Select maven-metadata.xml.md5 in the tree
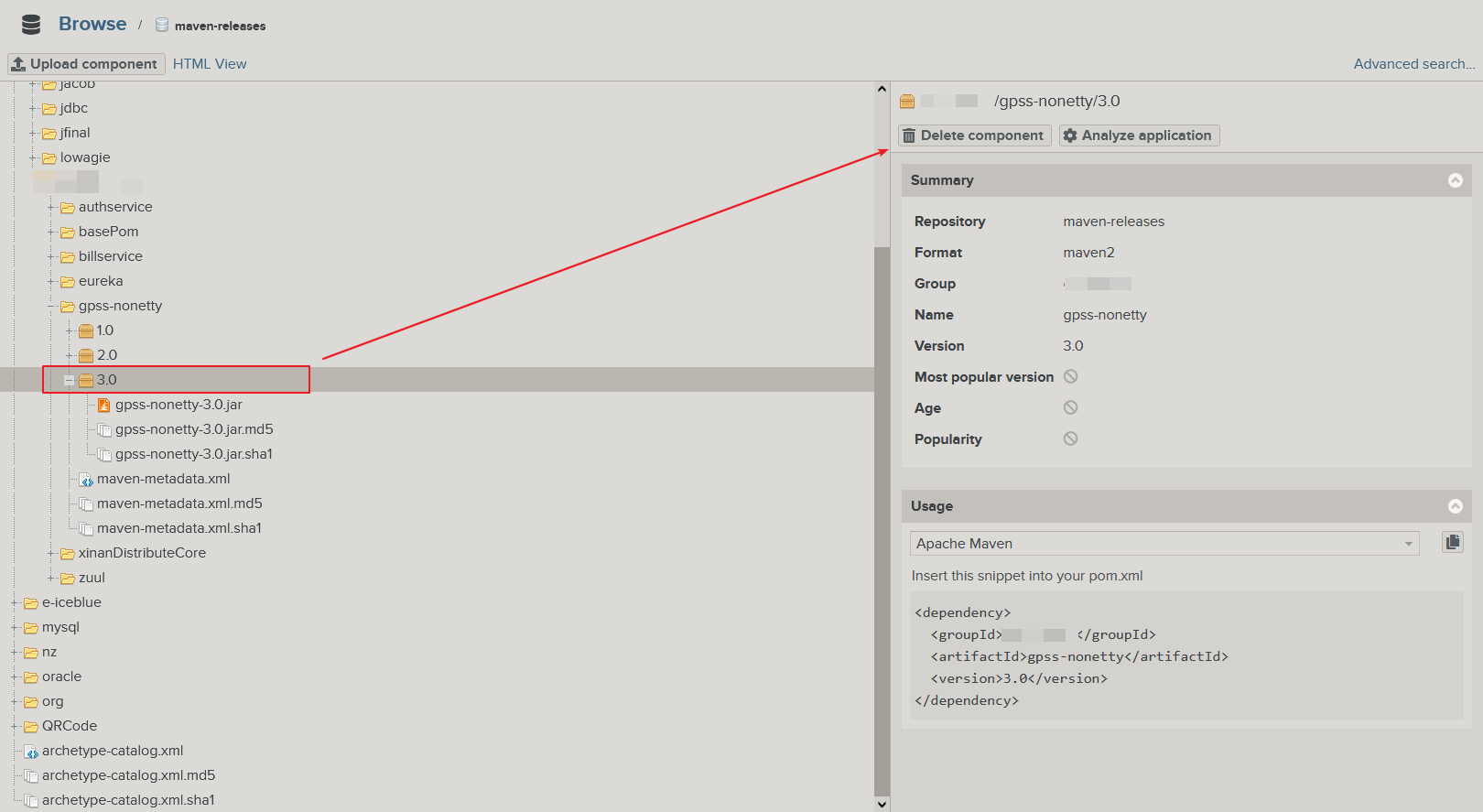This screenshot has width=1483, height=812. [179, 503]
